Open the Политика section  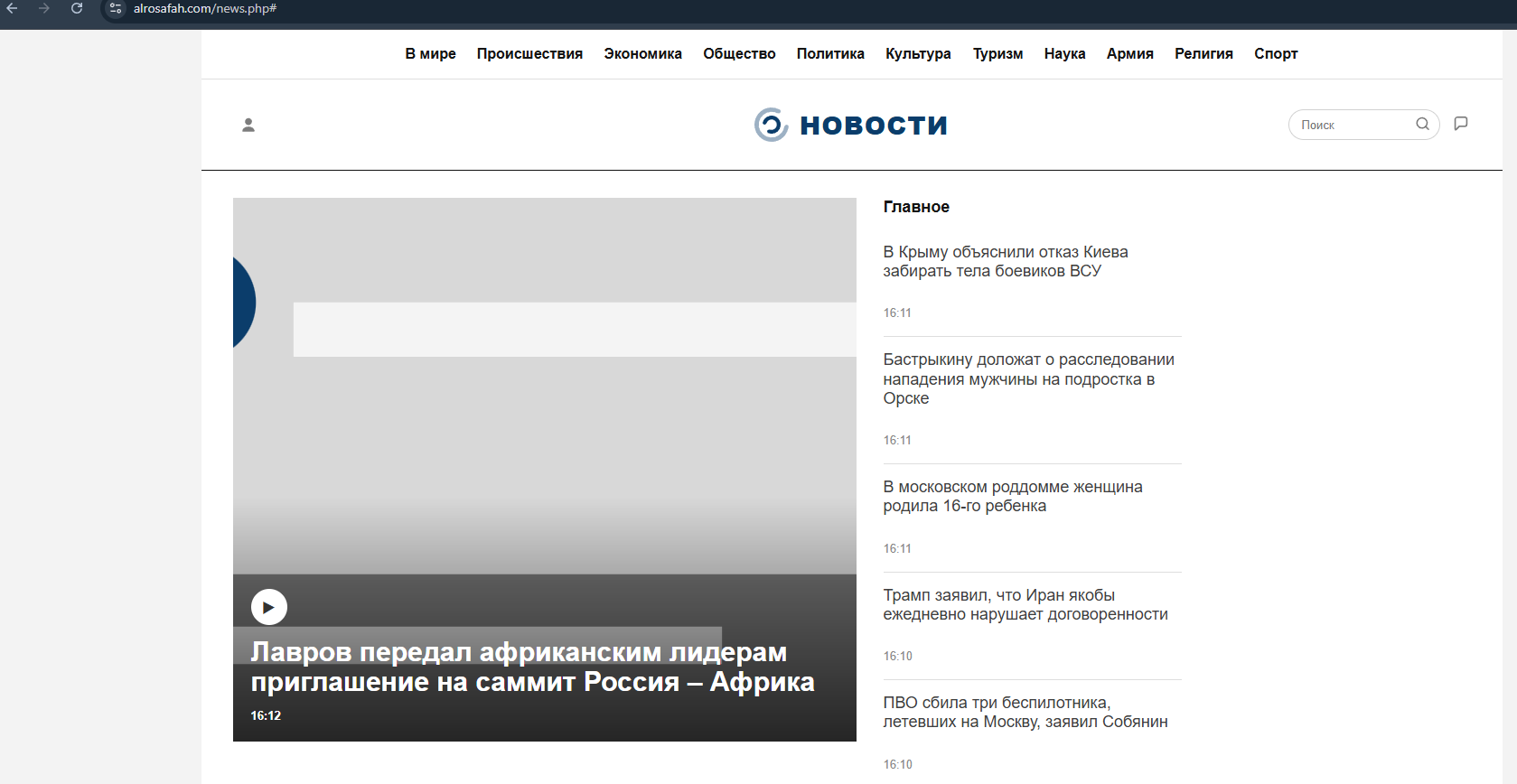coord(830,53)
